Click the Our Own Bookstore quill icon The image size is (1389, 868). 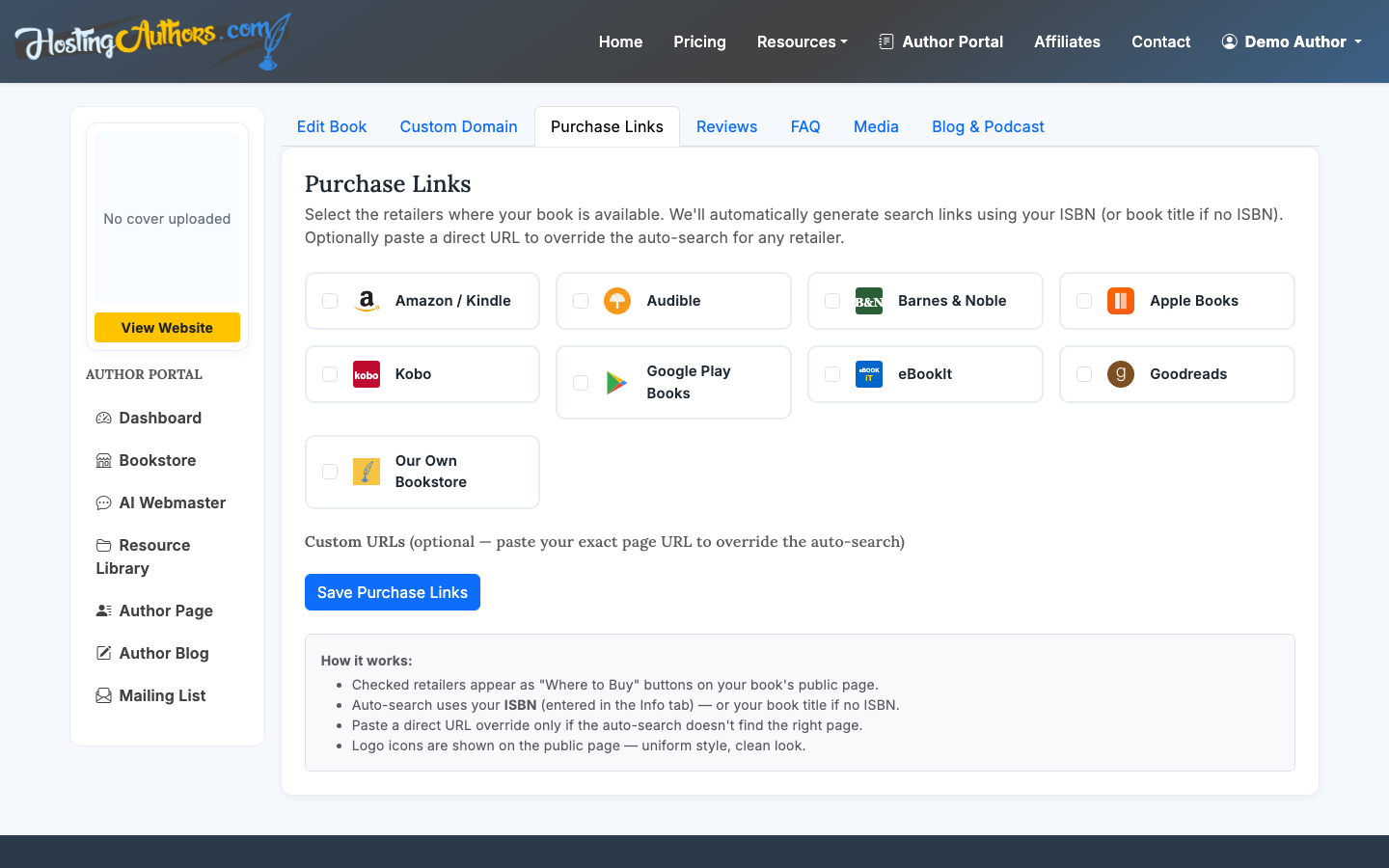pos(367,472)
